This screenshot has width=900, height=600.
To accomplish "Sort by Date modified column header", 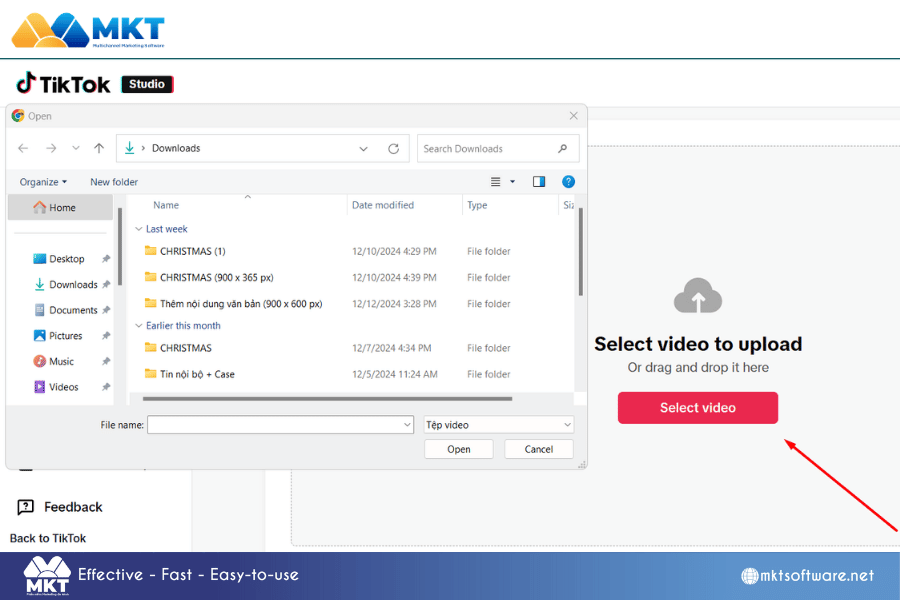I will pos(383,205).
